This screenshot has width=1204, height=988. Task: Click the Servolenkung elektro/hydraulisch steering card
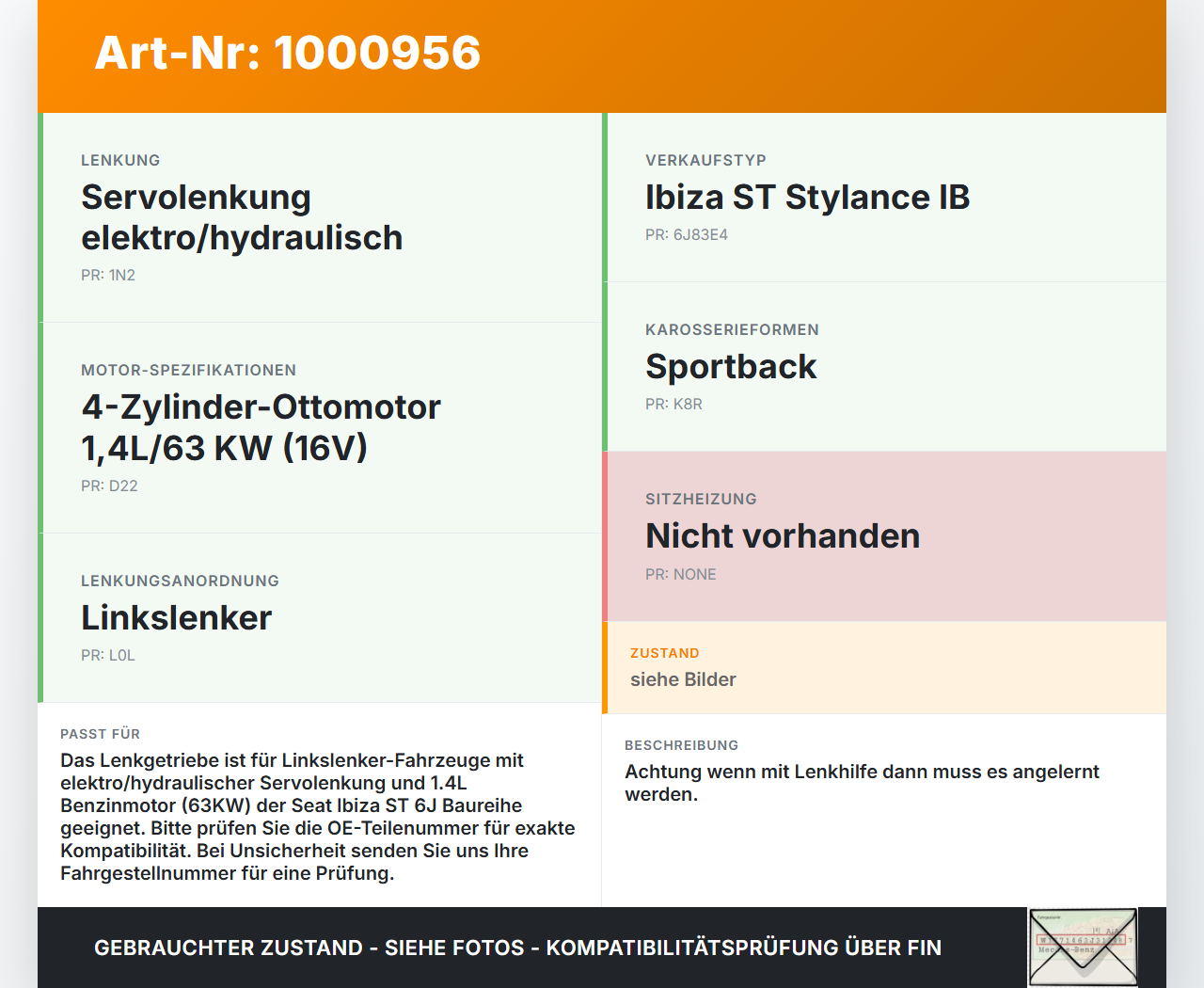pyautogui.click(x=320, y=216)
